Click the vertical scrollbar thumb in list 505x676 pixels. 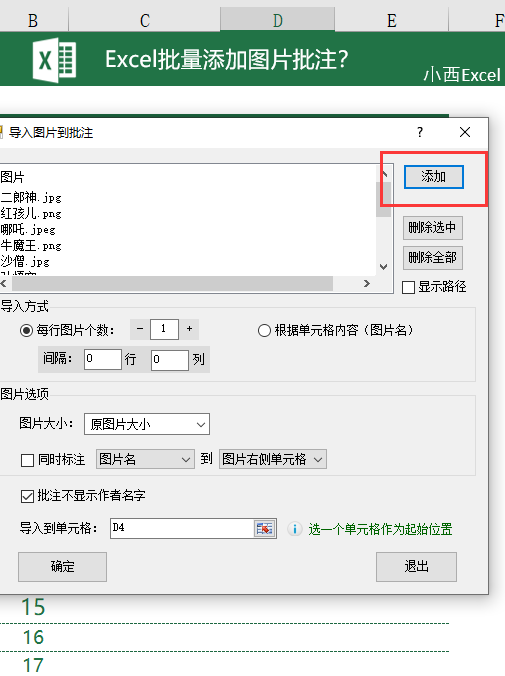(383, 199)
